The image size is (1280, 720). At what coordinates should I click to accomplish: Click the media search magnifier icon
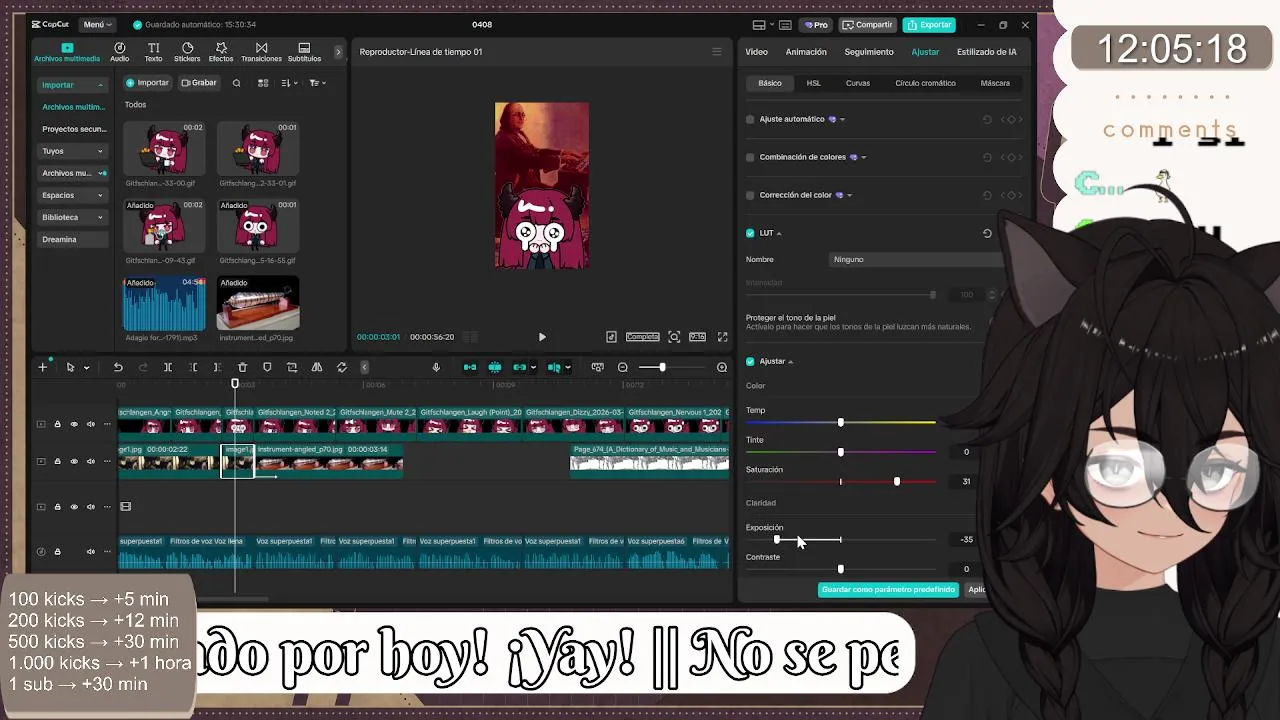[236, 83]
